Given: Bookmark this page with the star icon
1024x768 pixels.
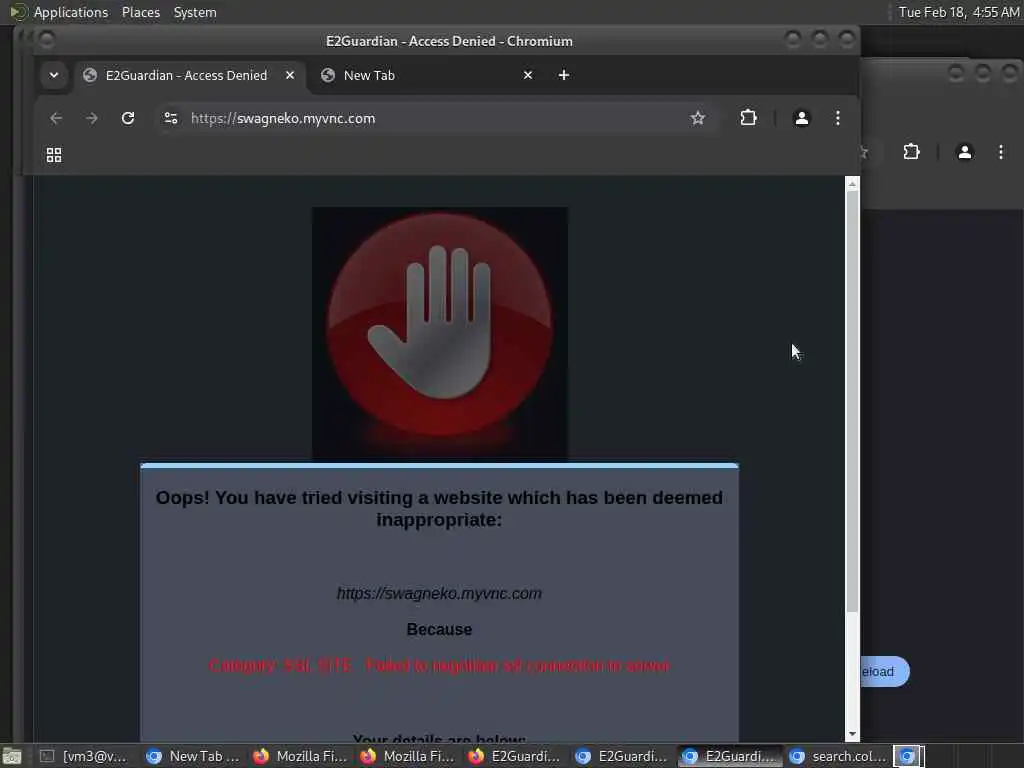Looking at the screenshot, I should [x=697, y=118].
